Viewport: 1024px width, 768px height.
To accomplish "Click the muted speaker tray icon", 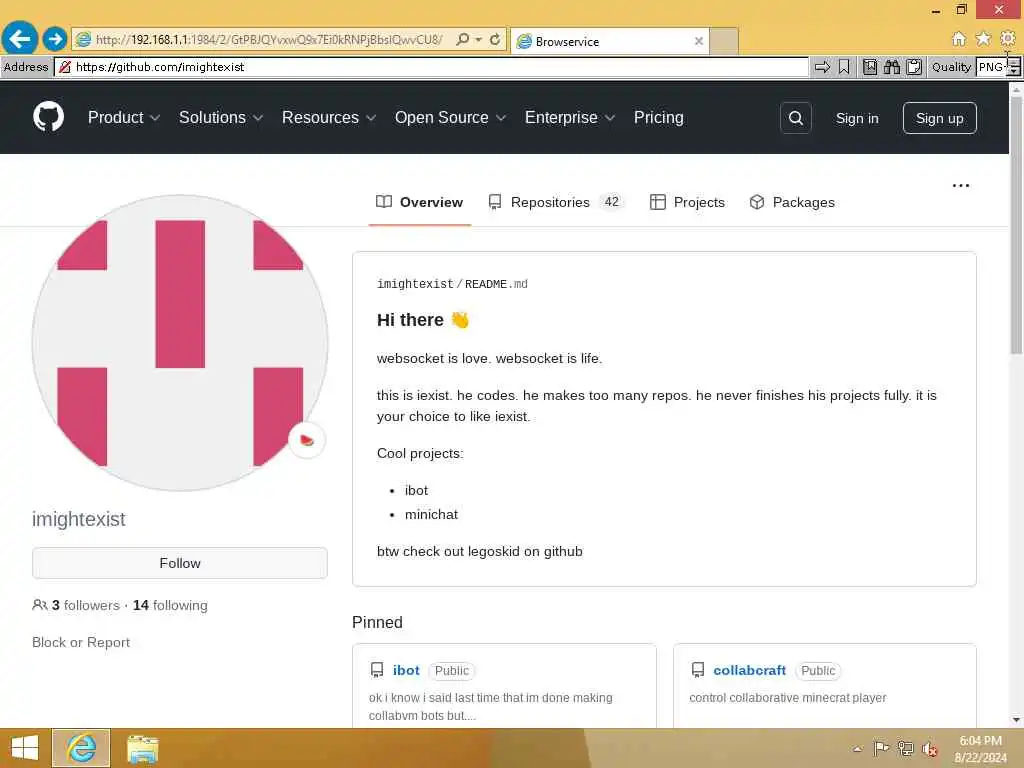I will click(929, 749).
